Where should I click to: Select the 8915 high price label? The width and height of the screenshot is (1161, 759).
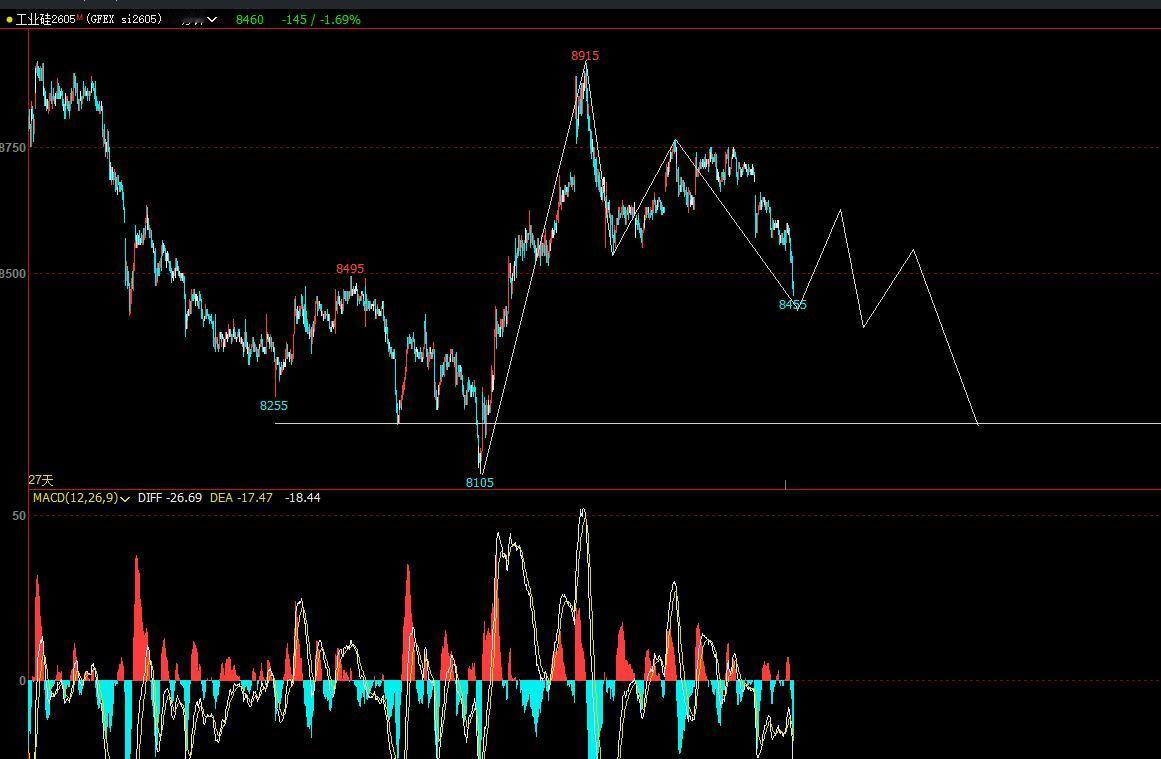coord(585,56)
